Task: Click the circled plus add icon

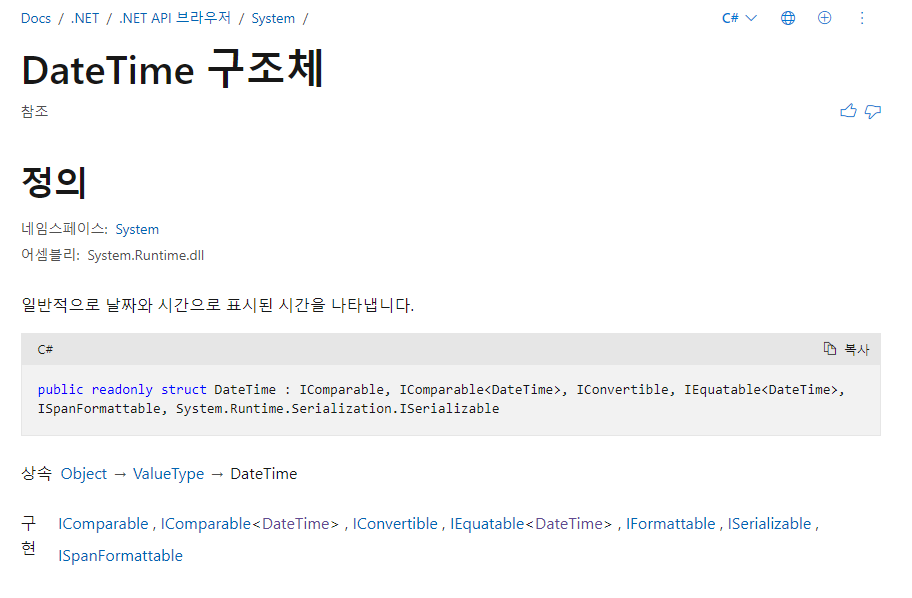Action: coord(824,18)
